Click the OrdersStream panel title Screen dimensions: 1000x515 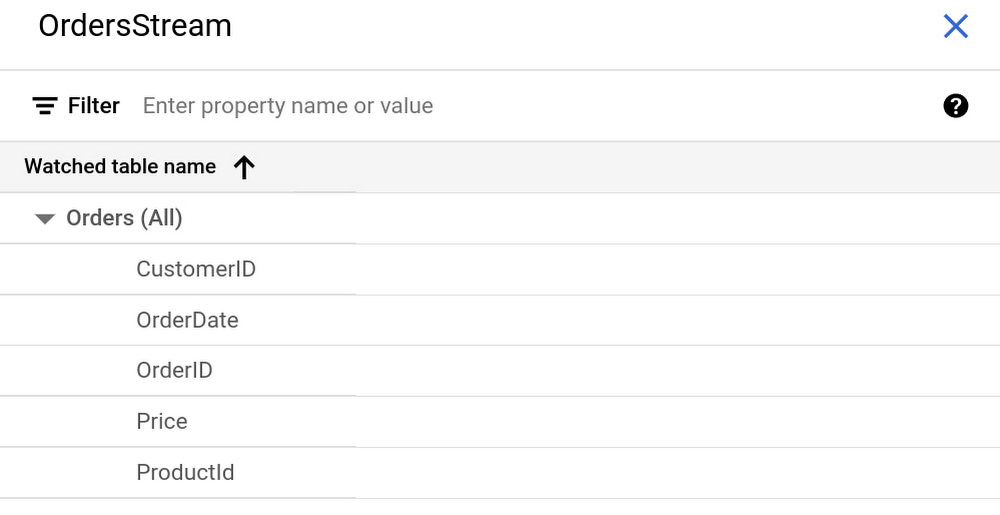coord(135,26)
